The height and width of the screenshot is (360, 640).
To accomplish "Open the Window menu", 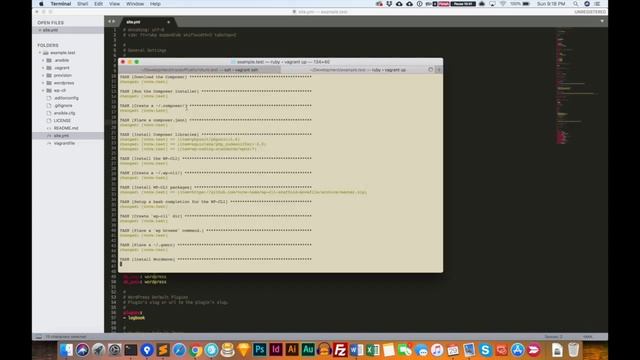I will [135, 4].
